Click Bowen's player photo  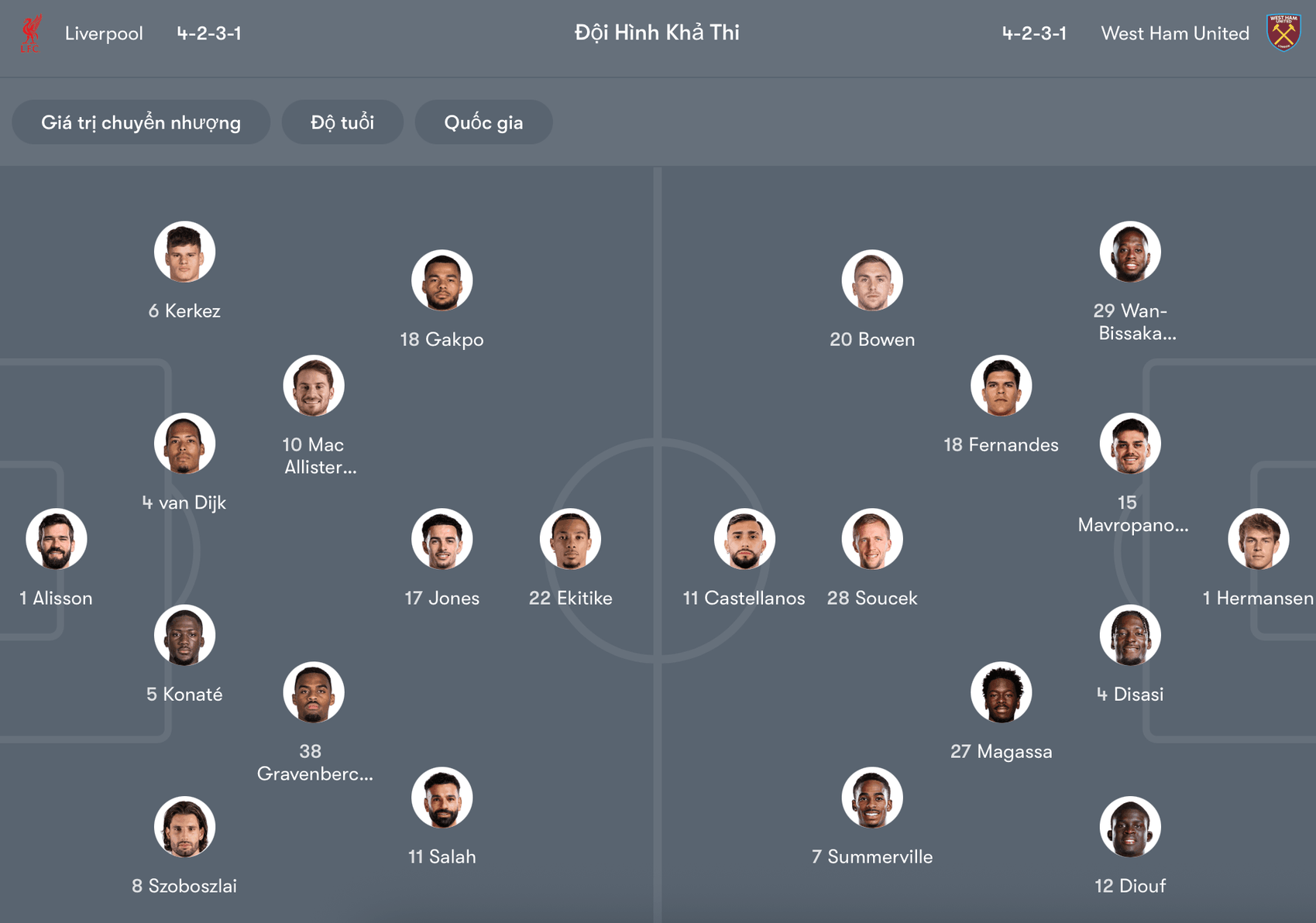[871, 280]
